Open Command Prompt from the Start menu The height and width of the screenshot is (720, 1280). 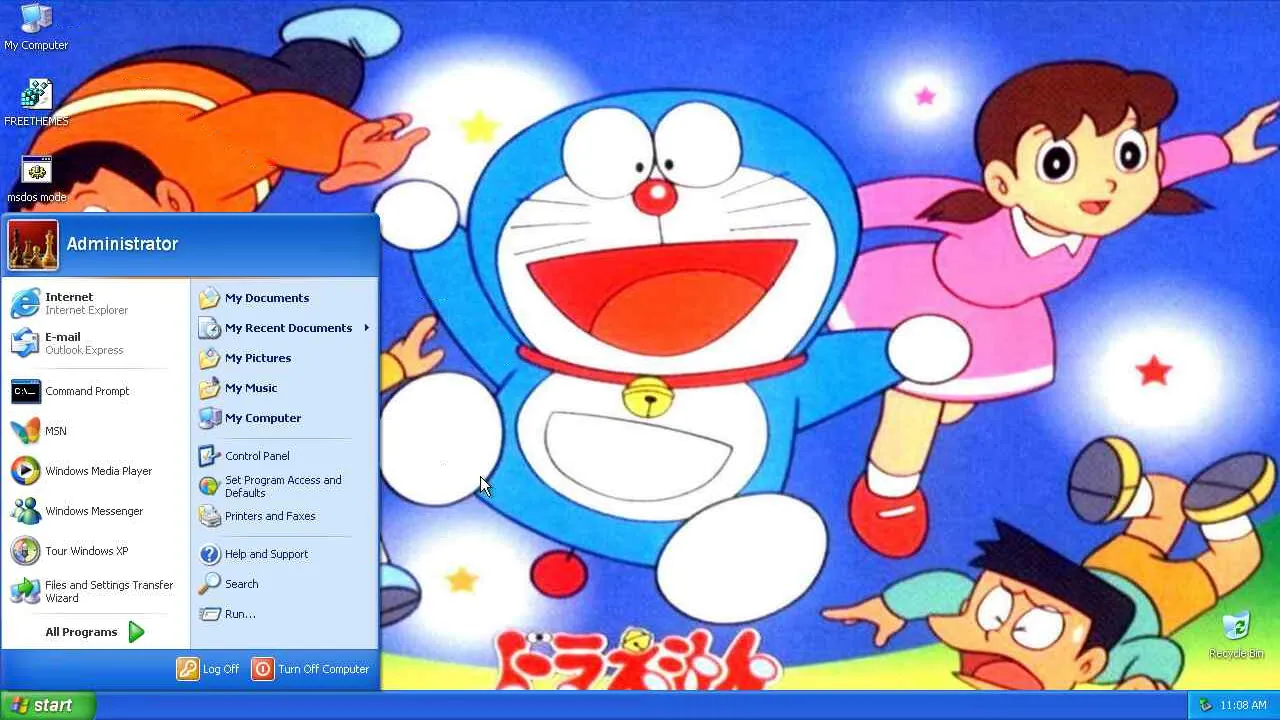tap(96, 391)
